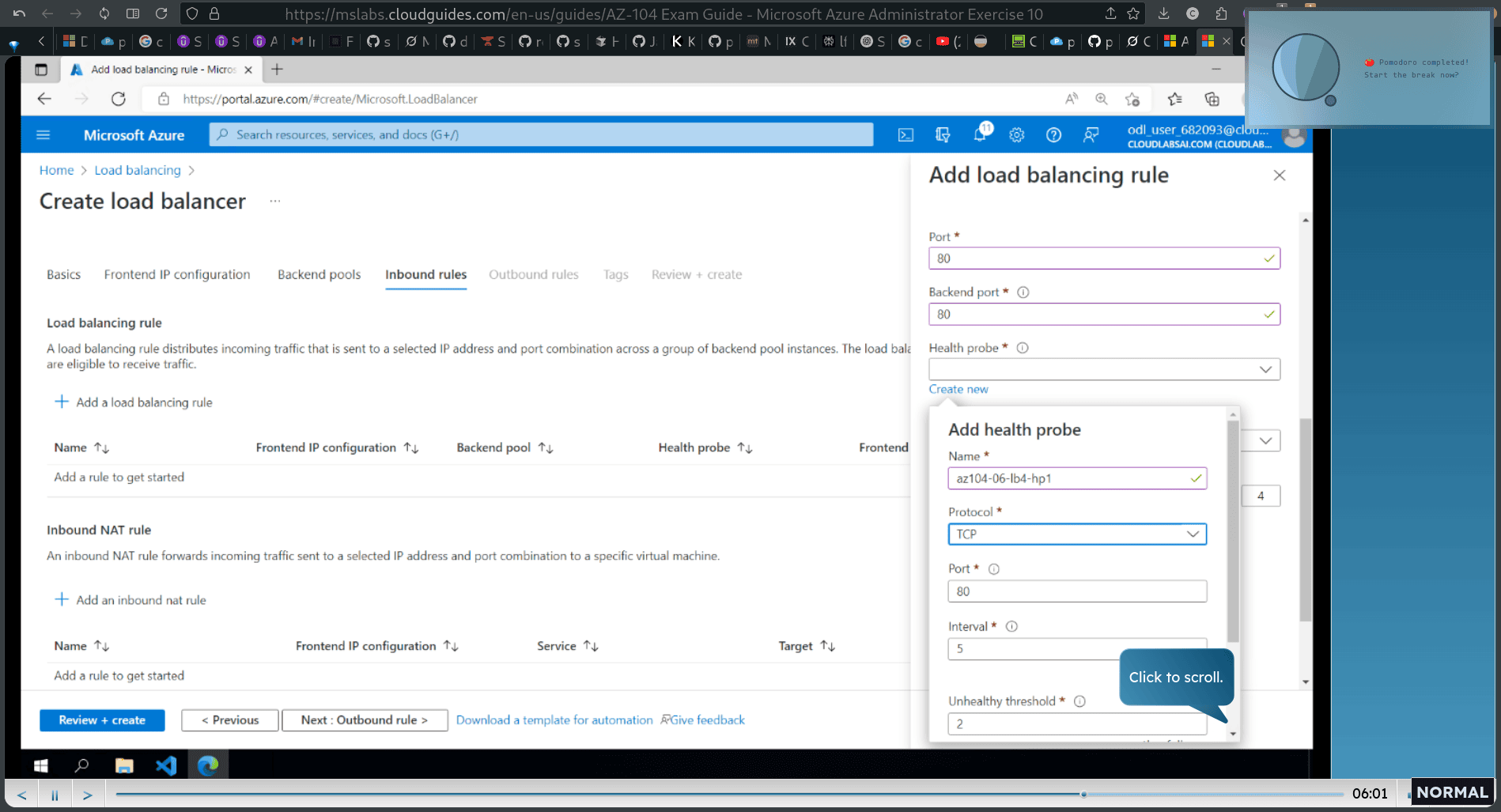Open Load balancing breadcrumb
The image size is (1501, 812).
click(138, 170)
